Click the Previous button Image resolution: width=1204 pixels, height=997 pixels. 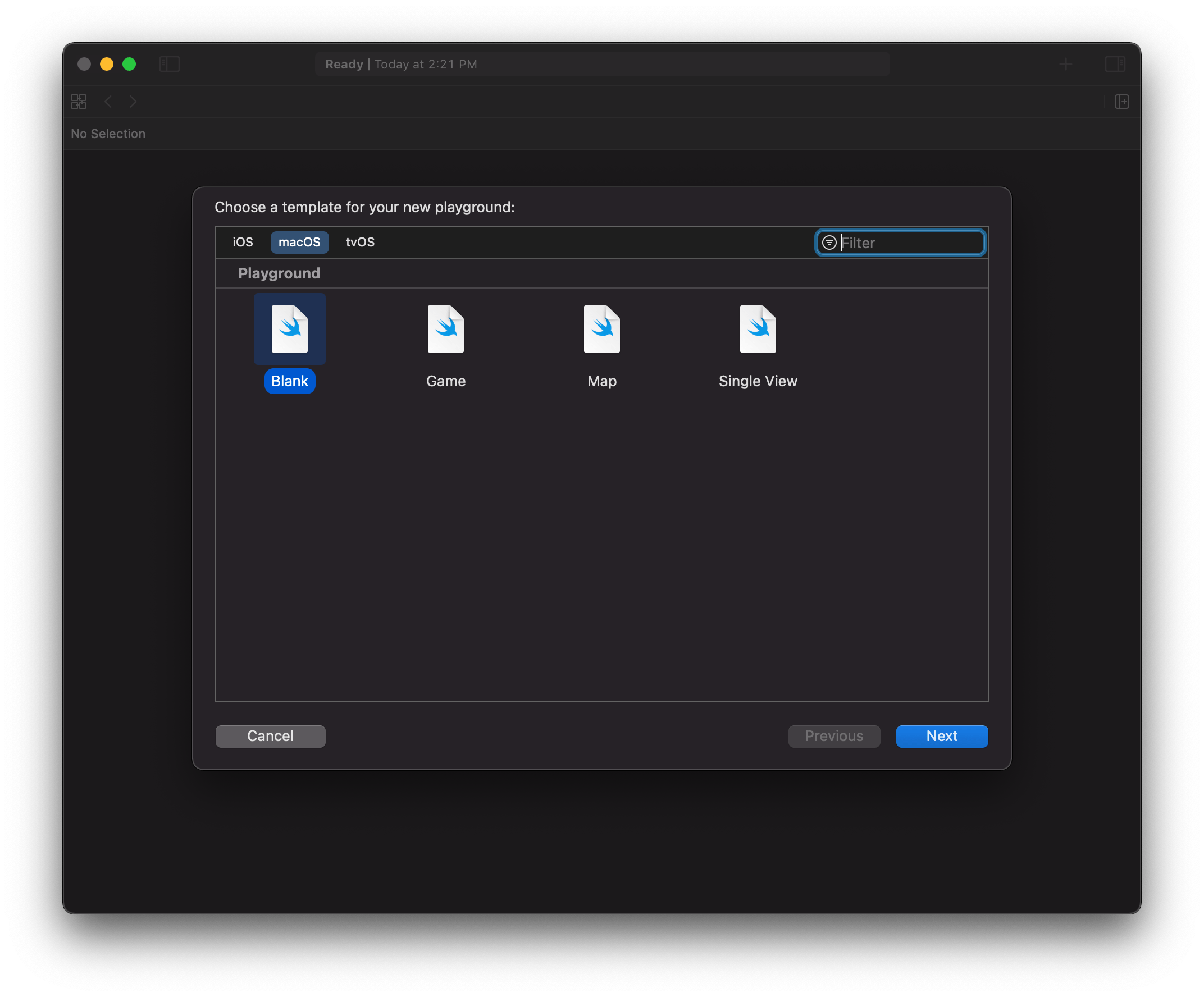coord(834,736)
